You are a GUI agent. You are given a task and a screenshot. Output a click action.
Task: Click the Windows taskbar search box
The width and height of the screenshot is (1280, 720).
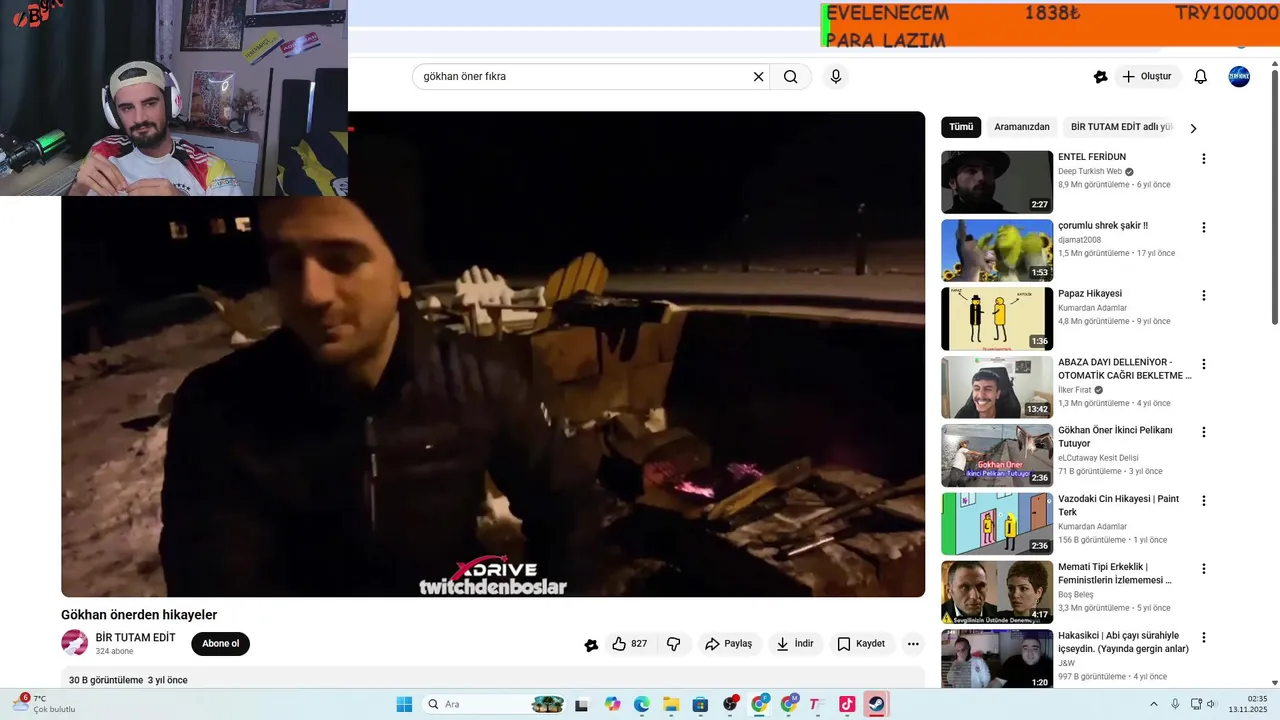point(494,704)
